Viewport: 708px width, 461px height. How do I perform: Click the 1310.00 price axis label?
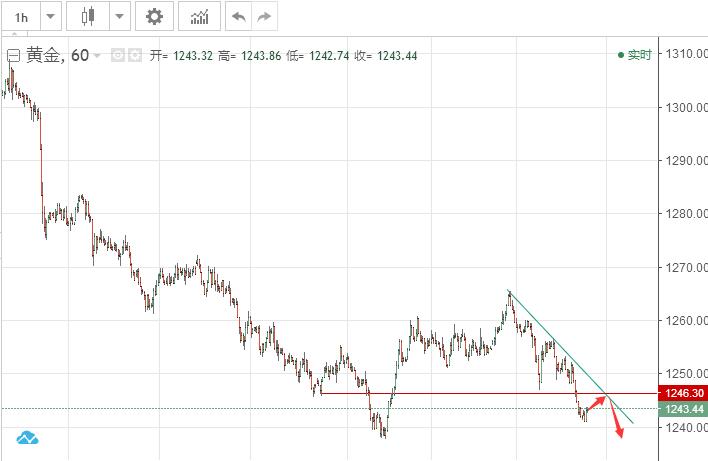pyautogui.click(x=686, y=54)
